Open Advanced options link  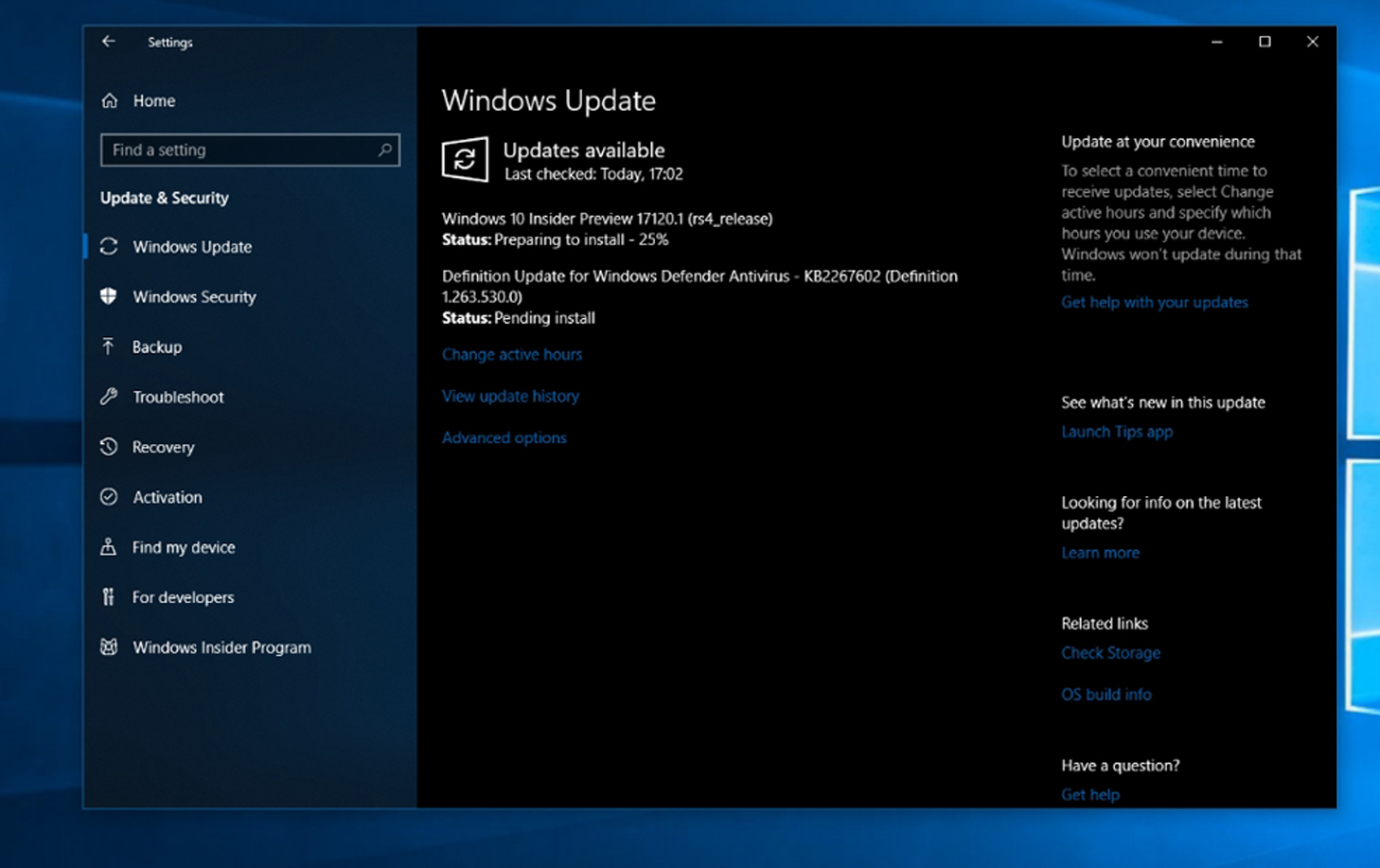click(x=504, y=437)
